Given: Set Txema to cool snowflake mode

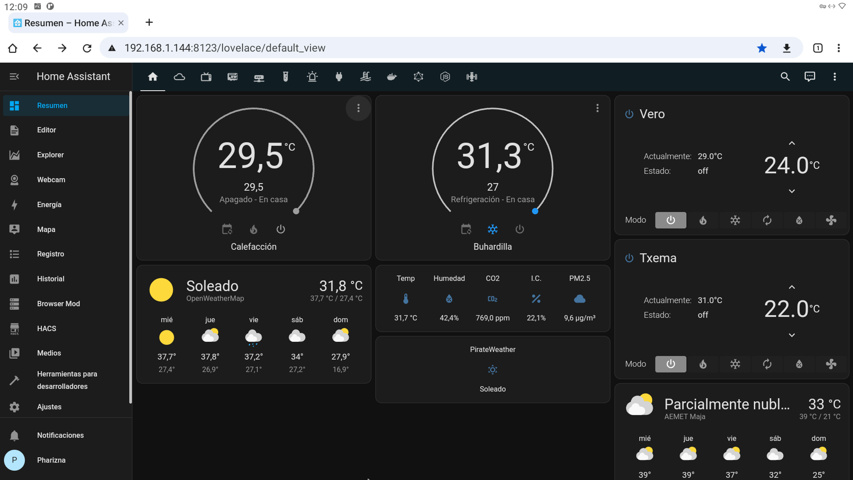Looking at the screenshot, I should click(x=735, y=364).
